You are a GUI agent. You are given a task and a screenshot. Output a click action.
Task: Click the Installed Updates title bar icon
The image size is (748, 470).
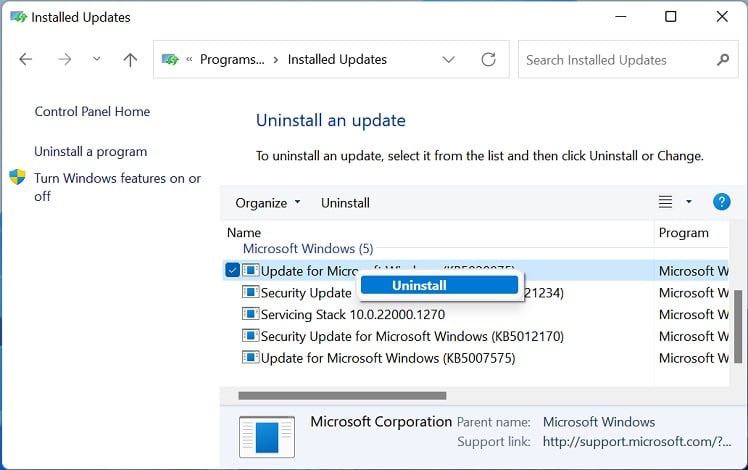pos(19,17)
